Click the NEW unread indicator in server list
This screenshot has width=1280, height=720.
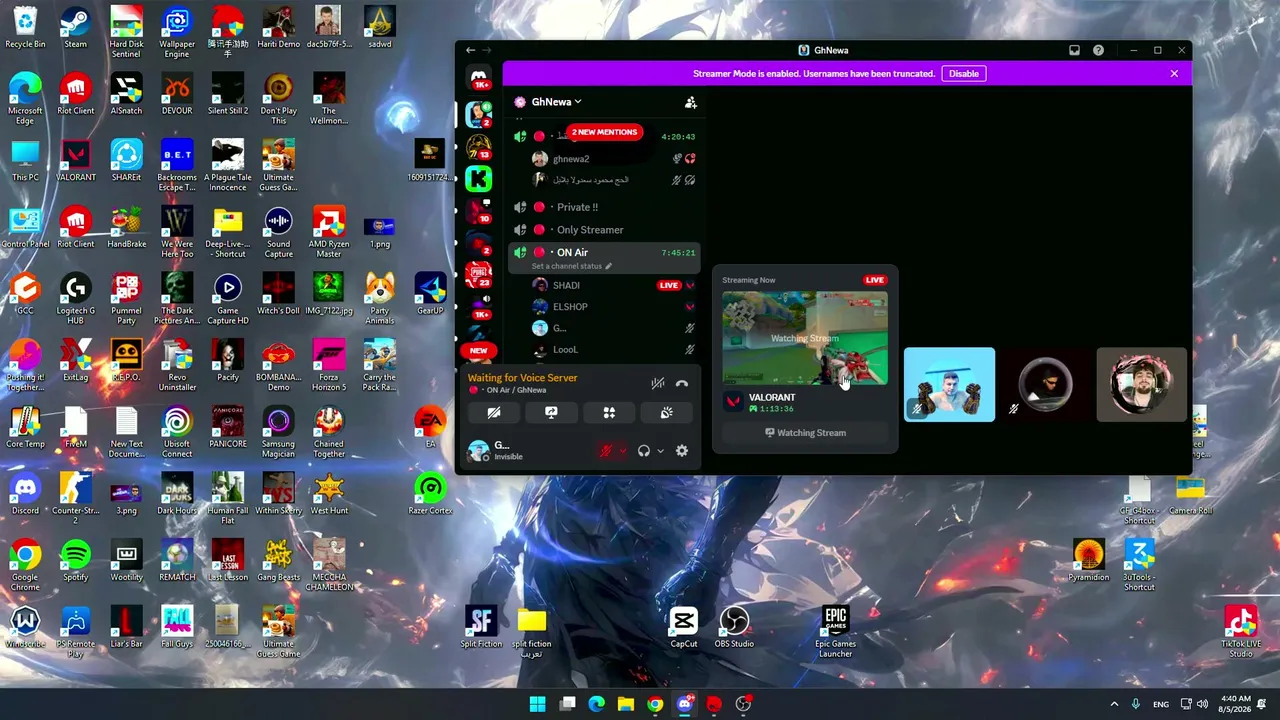pyautogui.click(x=479, y=351)
